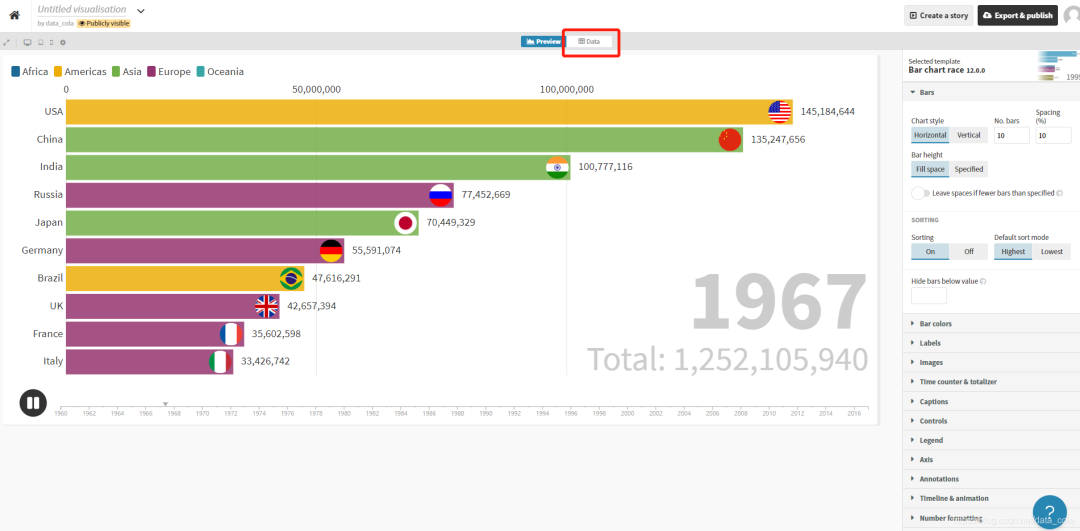The image size is (1080, 531).
Task: Go to the home page icon
Action: pyautogui.click(x=14, y=15)
